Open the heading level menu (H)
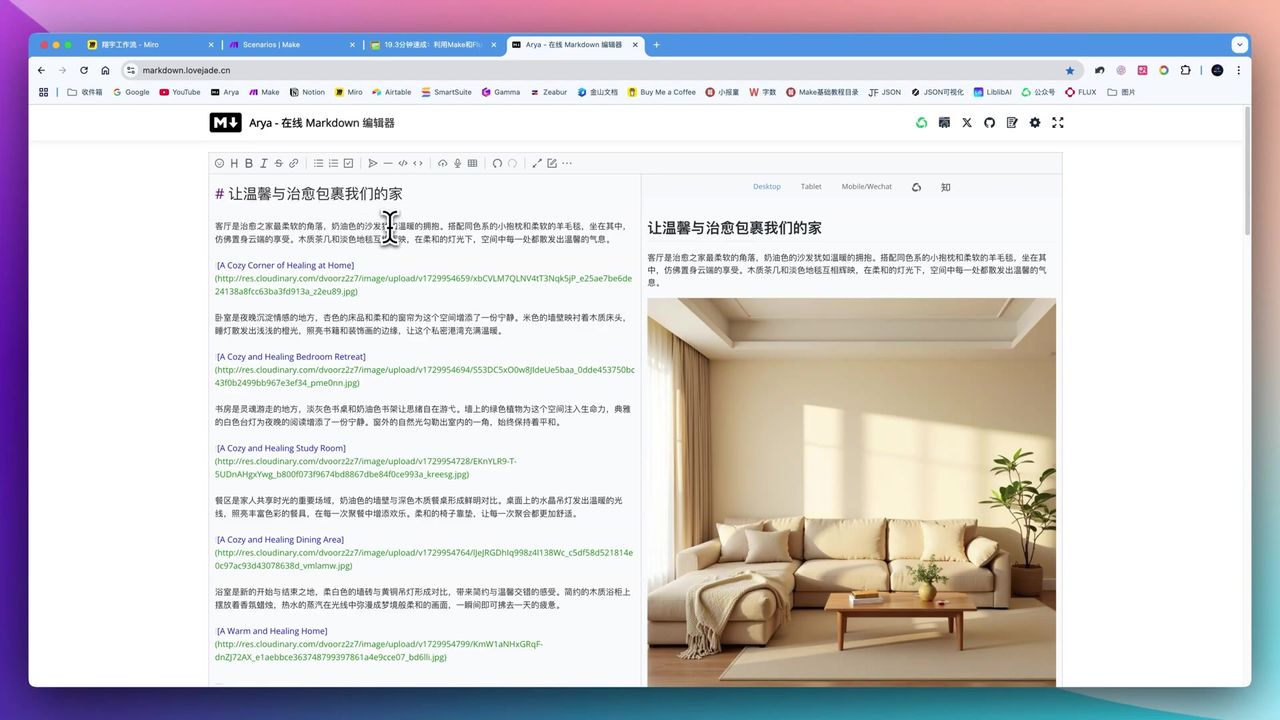This screenshot has width=1280, height=720. (x=234, y=163)
